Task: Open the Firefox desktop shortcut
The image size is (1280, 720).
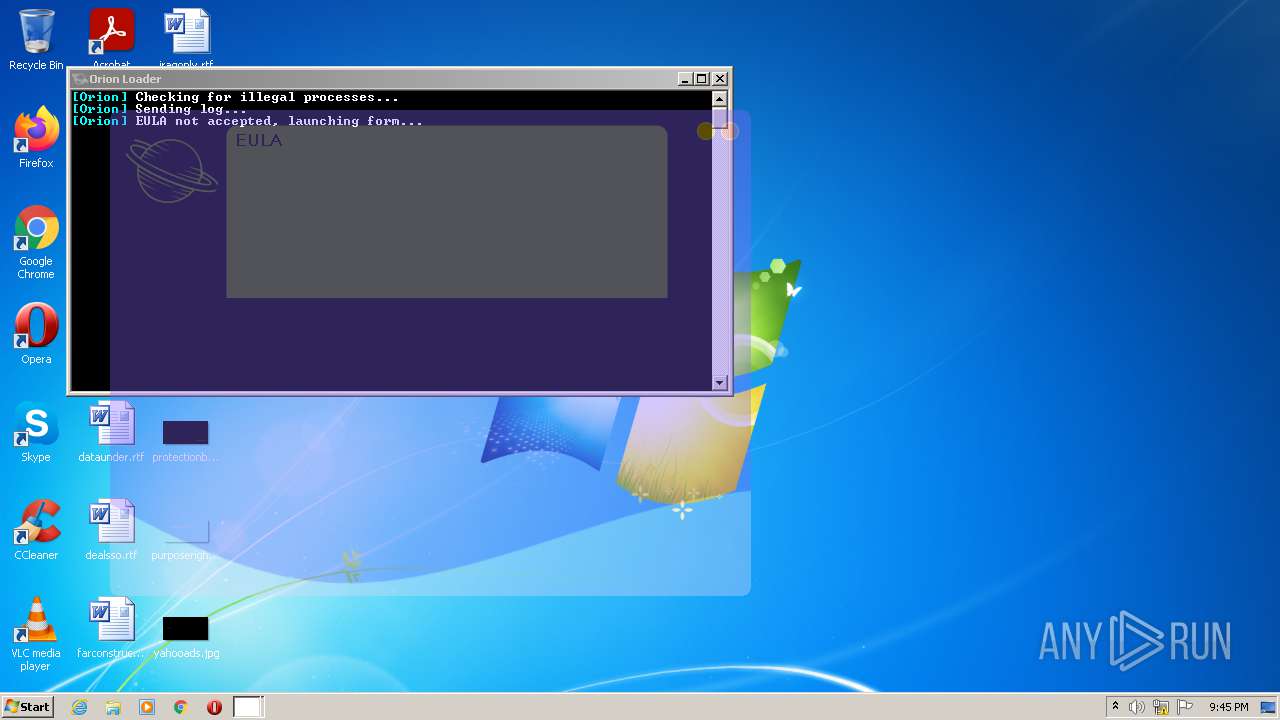Action: (36, 138)
